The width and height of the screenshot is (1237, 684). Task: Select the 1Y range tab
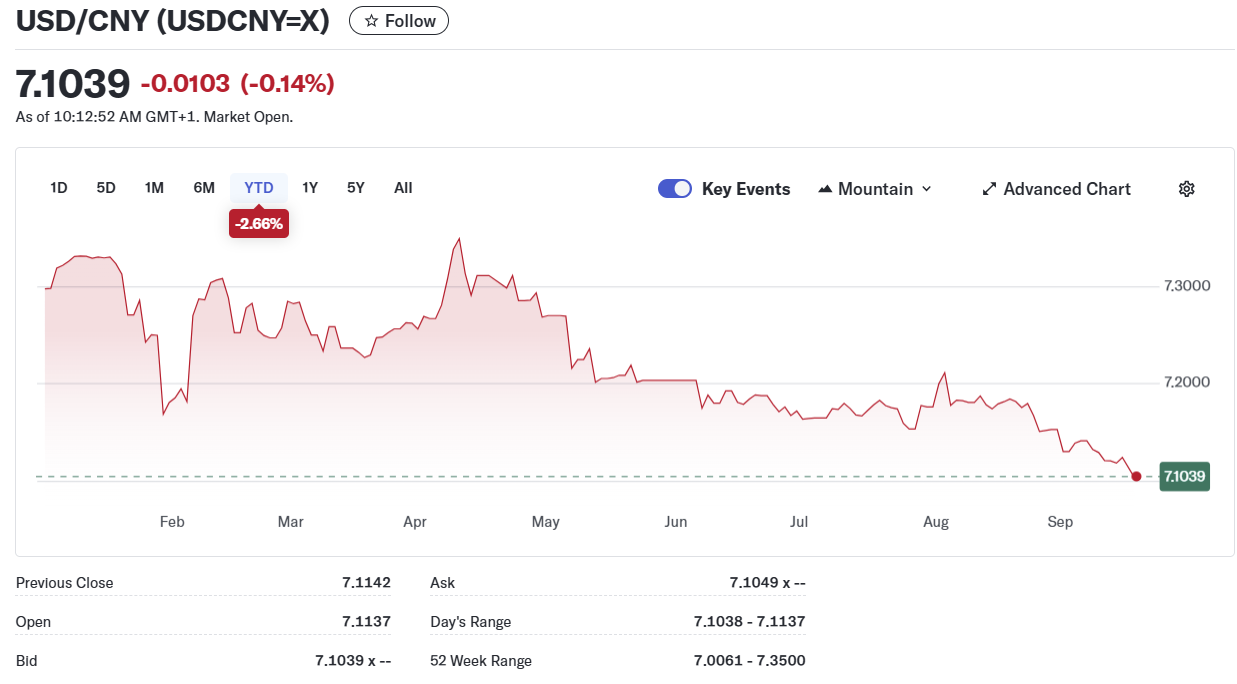point(310,188)
